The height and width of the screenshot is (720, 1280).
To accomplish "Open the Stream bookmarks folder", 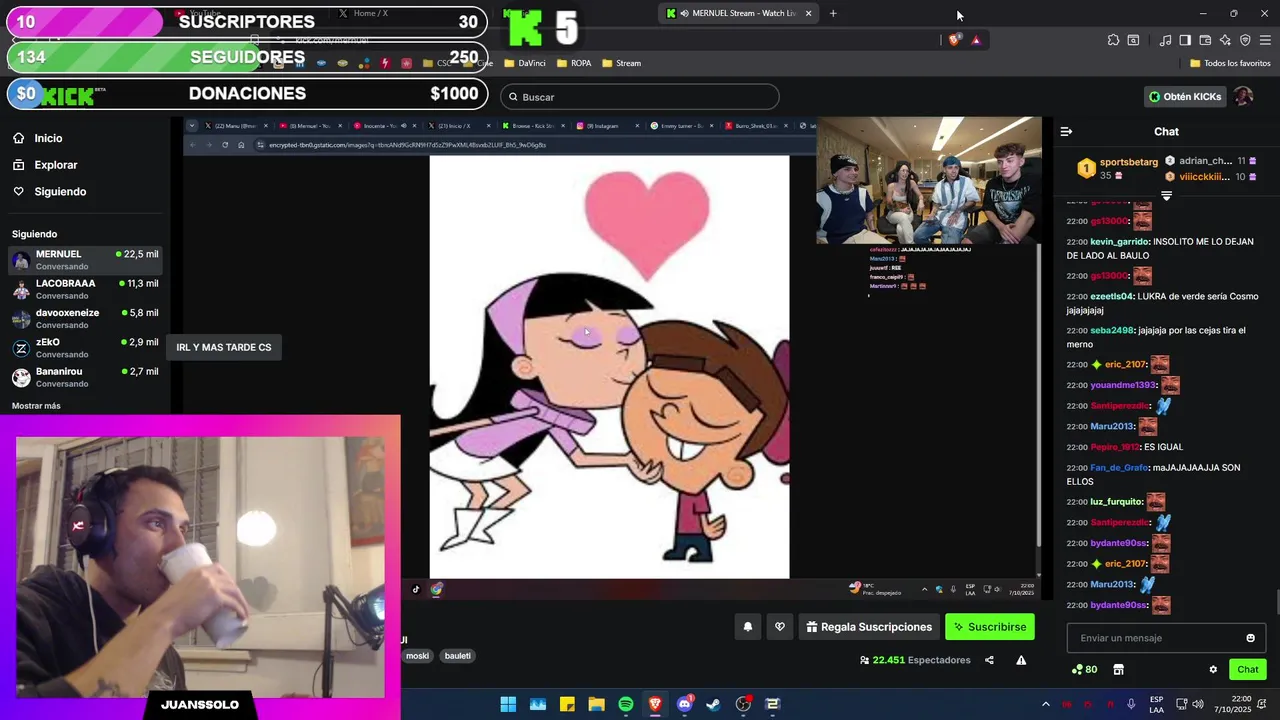I will pos(621,63).
